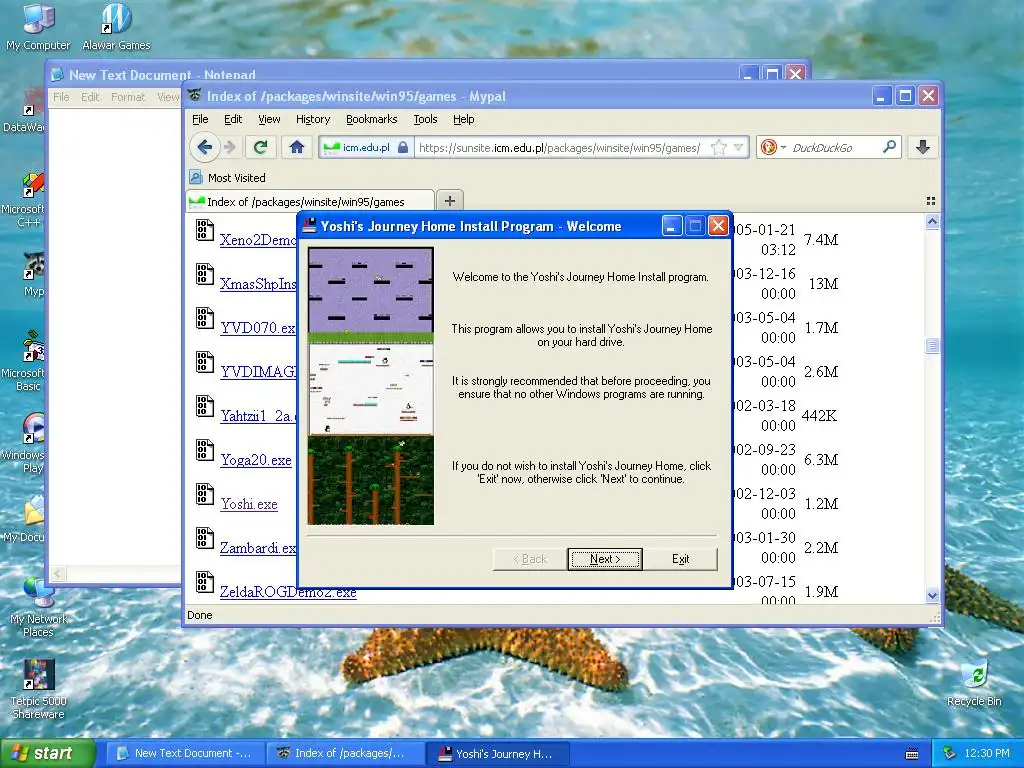Click the forward arrow in Mypal toolbar
Viewport: 1024px width, 768px height.
pyautogui.click(x=230, y=148)
